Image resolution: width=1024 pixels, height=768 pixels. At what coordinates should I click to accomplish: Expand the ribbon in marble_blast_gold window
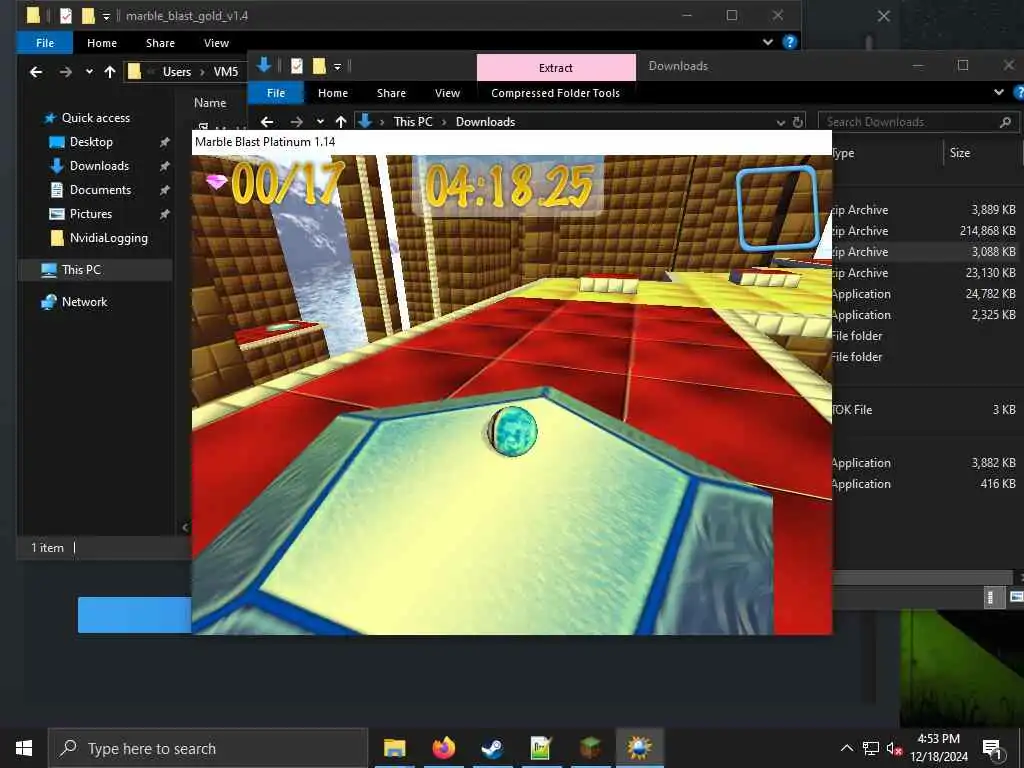(768, 42)
